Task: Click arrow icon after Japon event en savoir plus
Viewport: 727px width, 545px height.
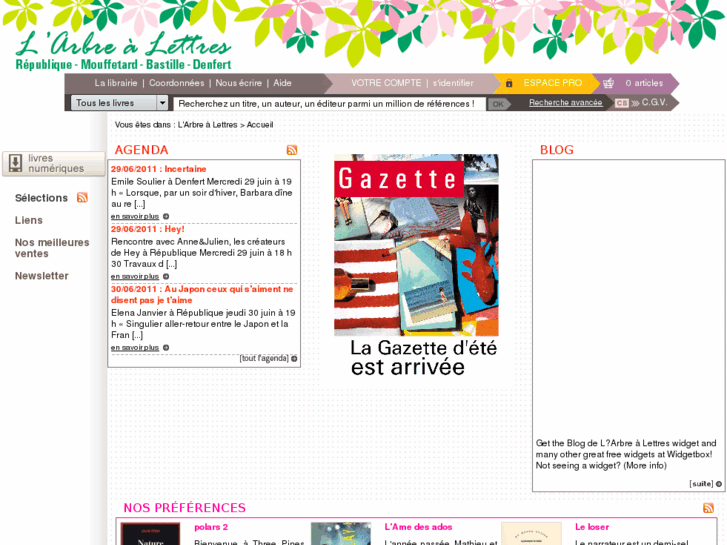Action: 166,347
